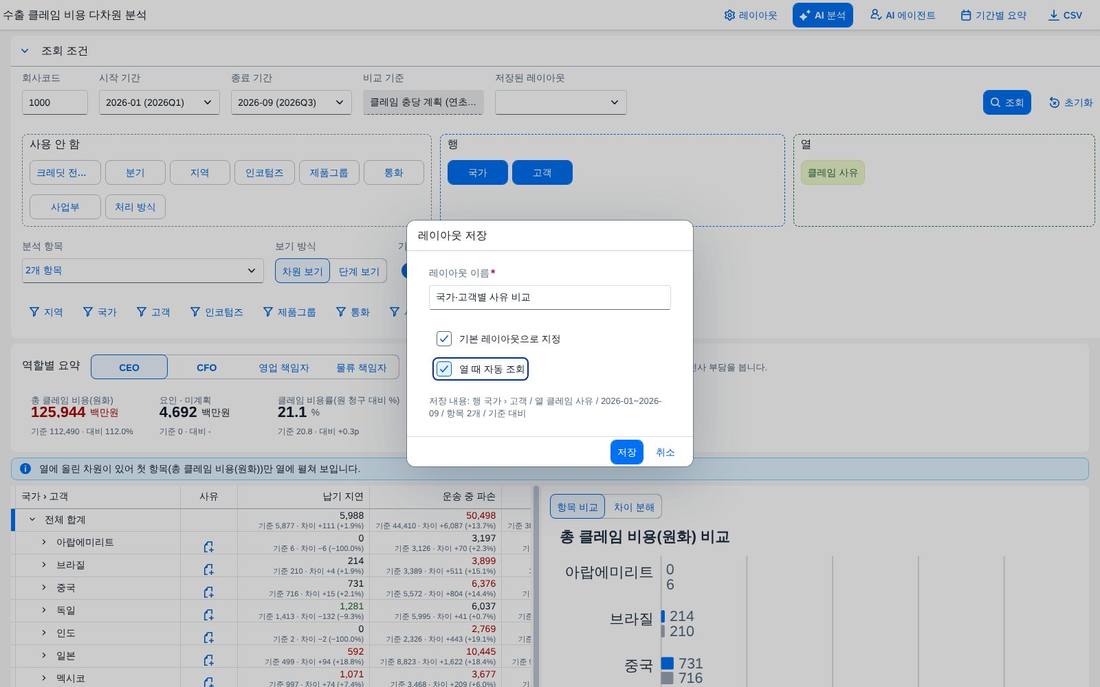This screenshot has height=687, width=1100.
Task: Click the 처리 방식 dimension chip
Action: coord(135,207)
